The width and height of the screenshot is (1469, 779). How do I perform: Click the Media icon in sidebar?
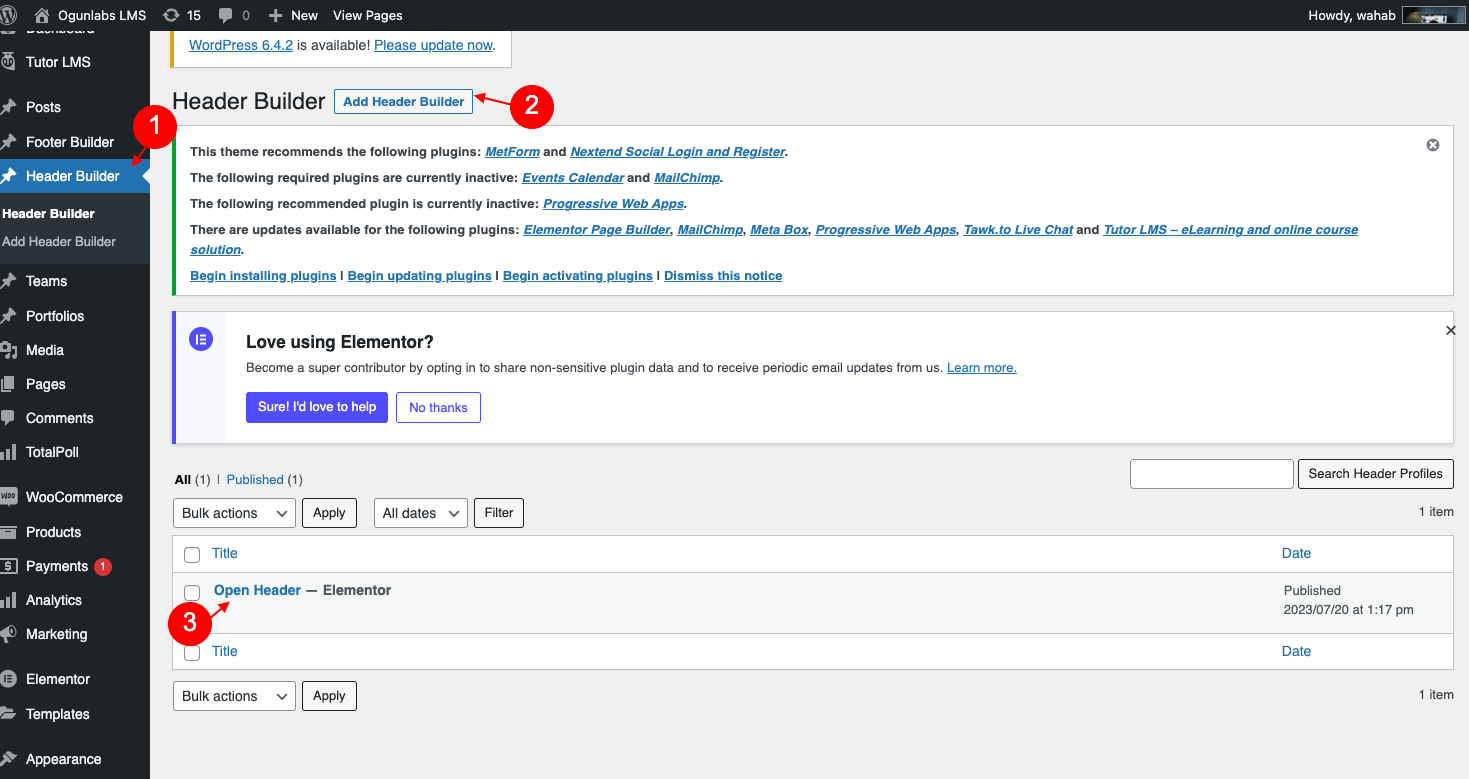point(9,350)
